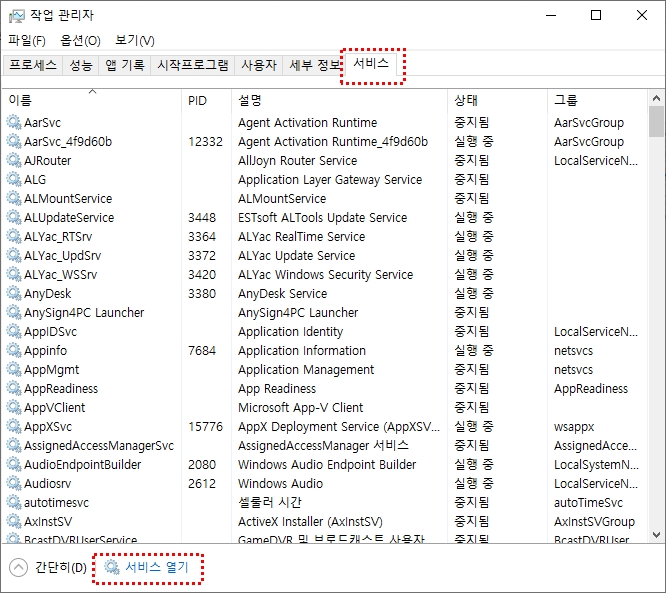
Task: Select 'AnyDesk Service' description text
Action: point(282,294)
